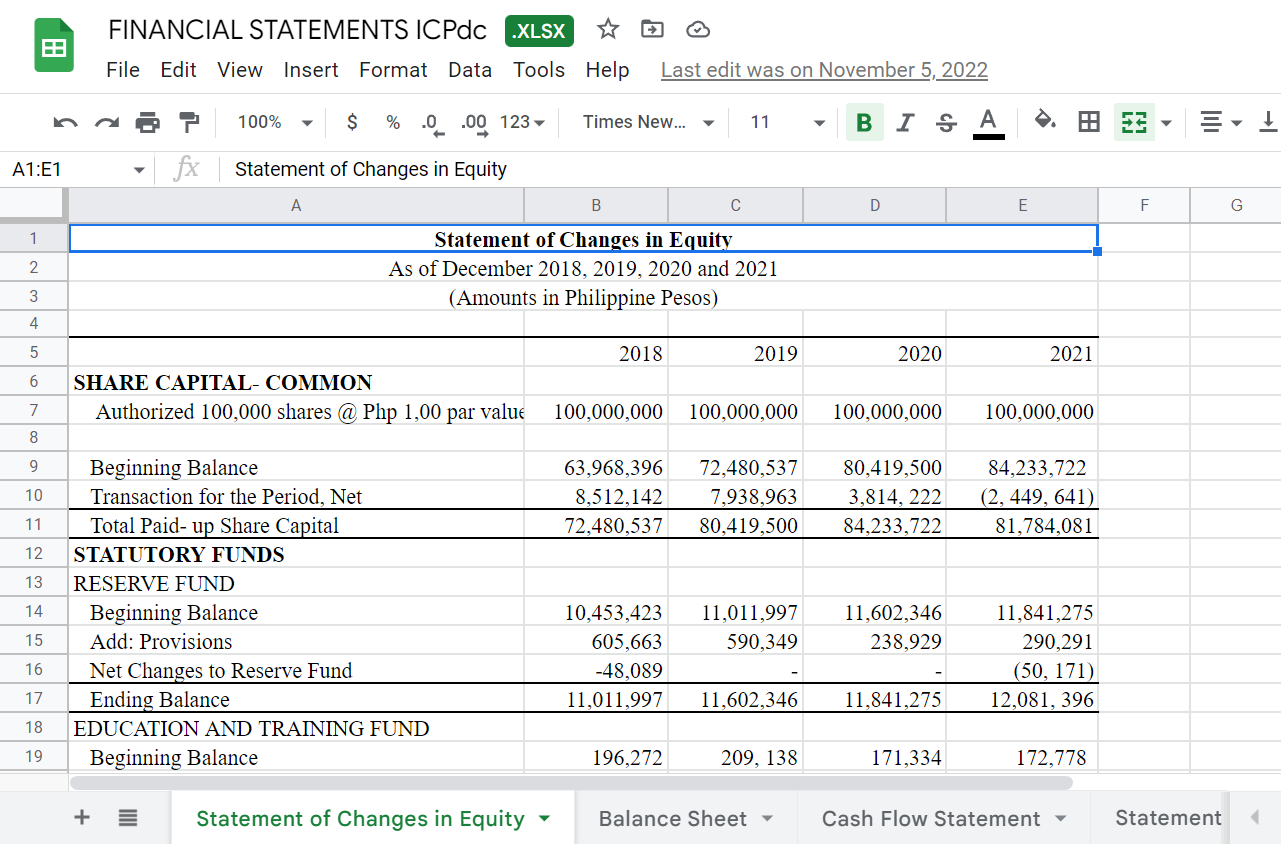Click the move to folder icon

652,30
